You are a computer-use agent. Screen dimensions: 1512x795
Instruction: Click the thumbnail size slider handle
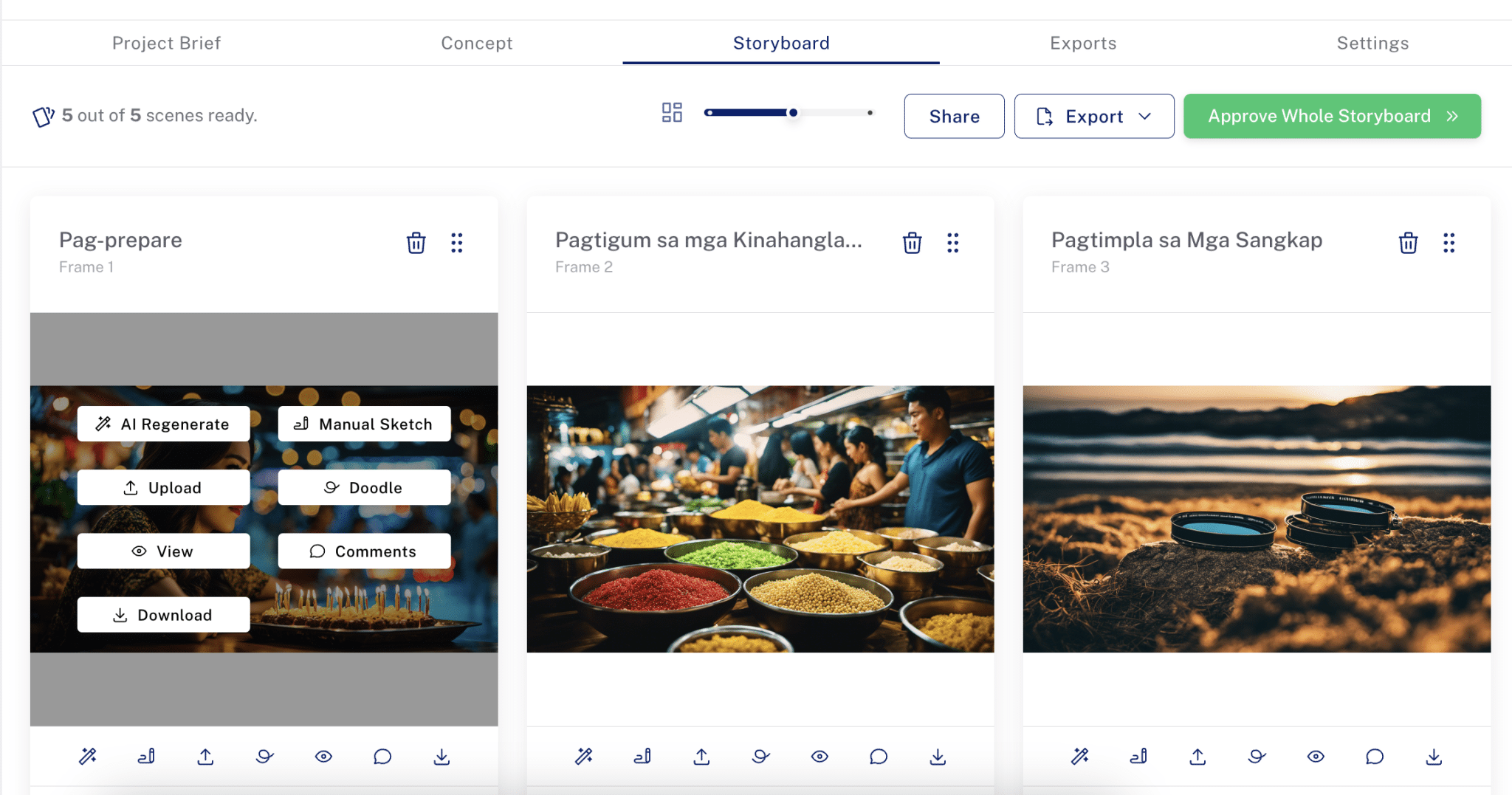pos(793,113)
